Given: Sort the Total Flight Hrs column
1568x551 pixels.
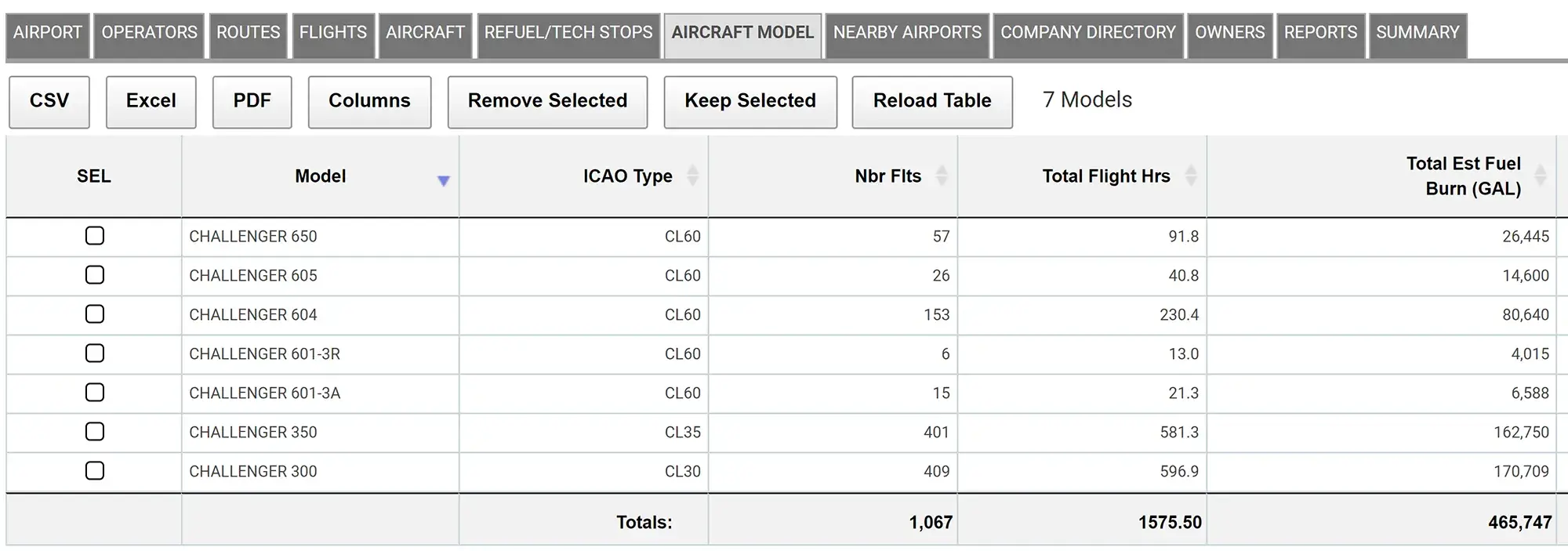Looking at the screenshot, I should pos(1192,176).
